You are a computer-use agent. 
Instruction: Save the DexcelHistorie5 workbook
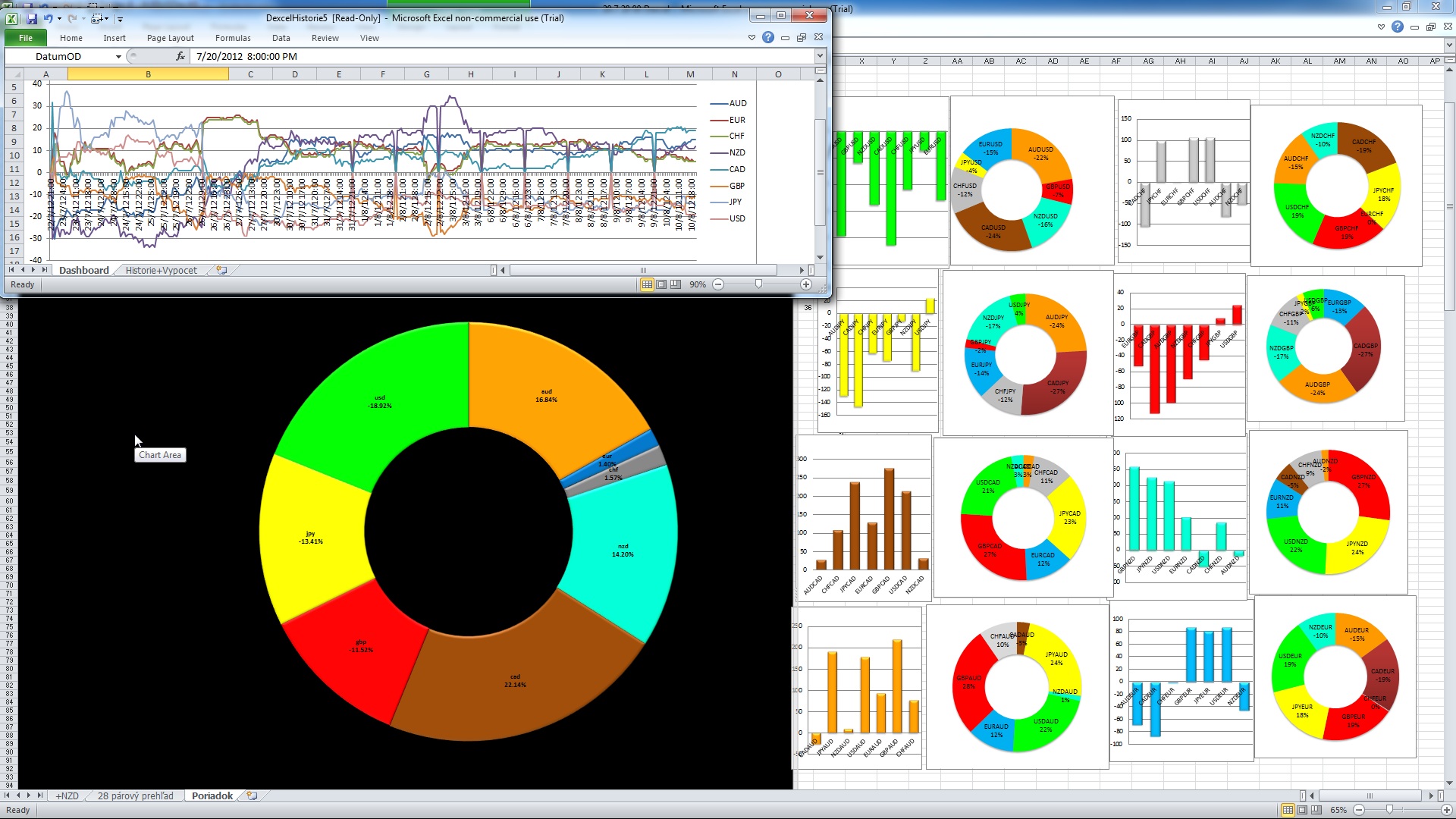31,18
